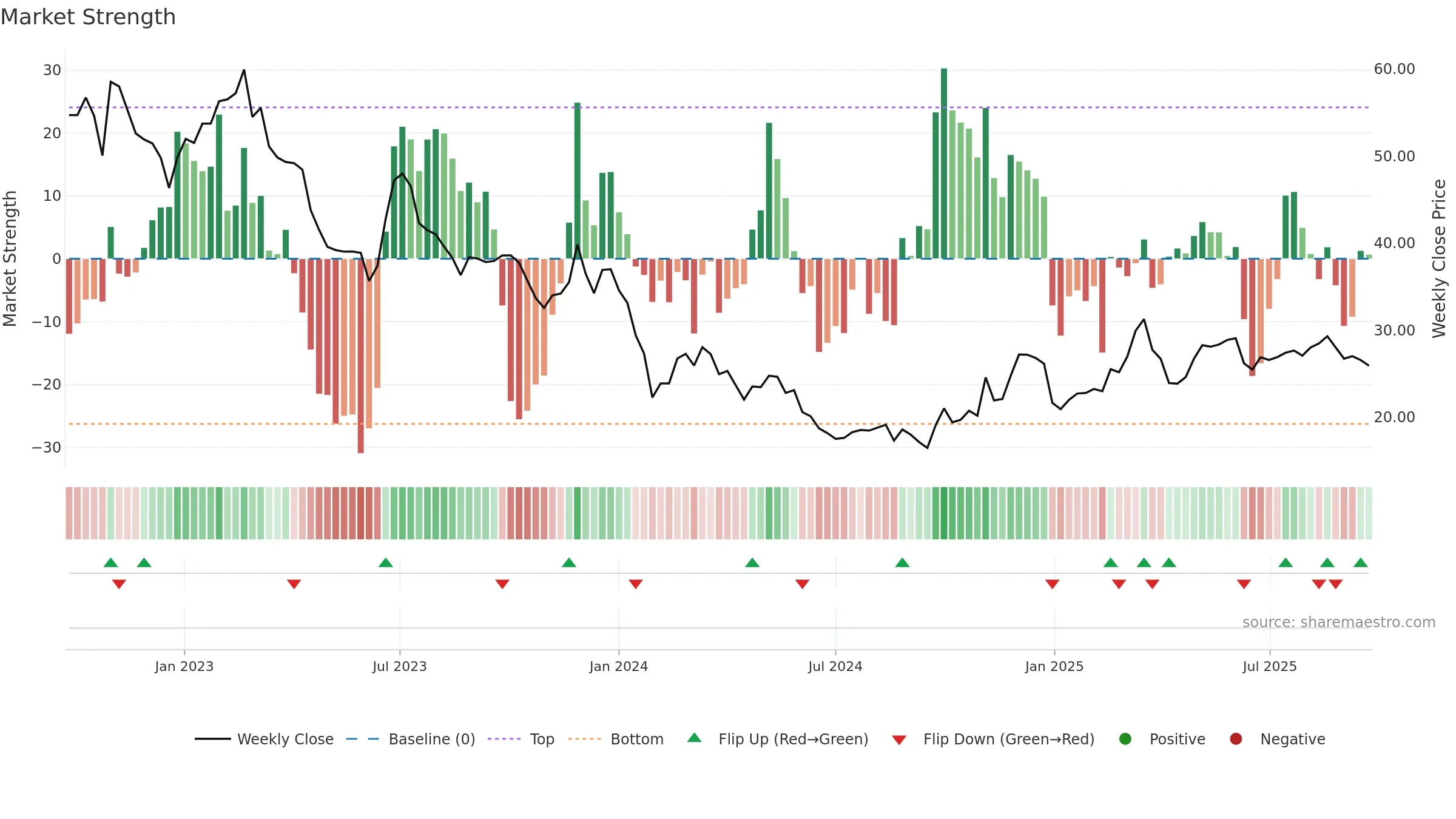Click the green Positive circle legend icon
The height and width of the screenshot is (819, 1456).
coord(1125,739)
